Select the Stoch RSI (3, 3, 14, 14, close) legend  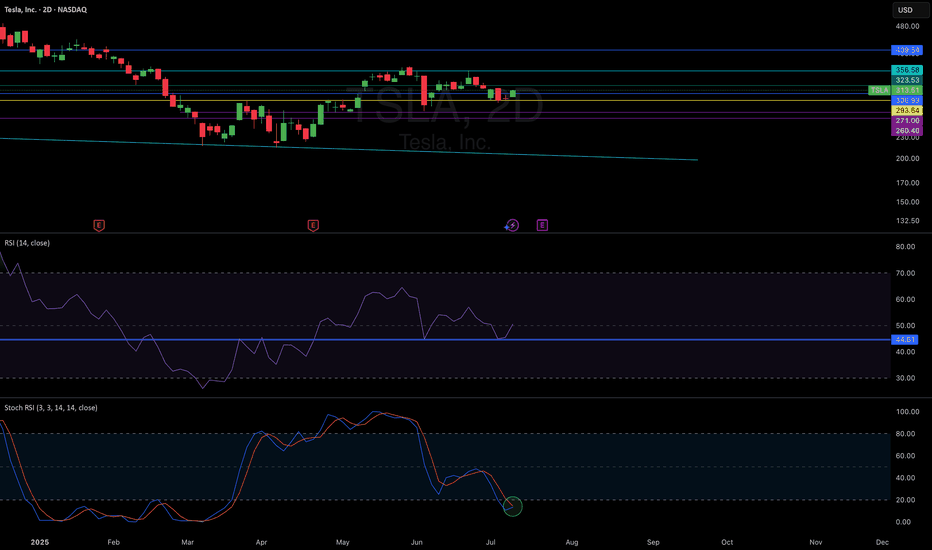[51, 407]
